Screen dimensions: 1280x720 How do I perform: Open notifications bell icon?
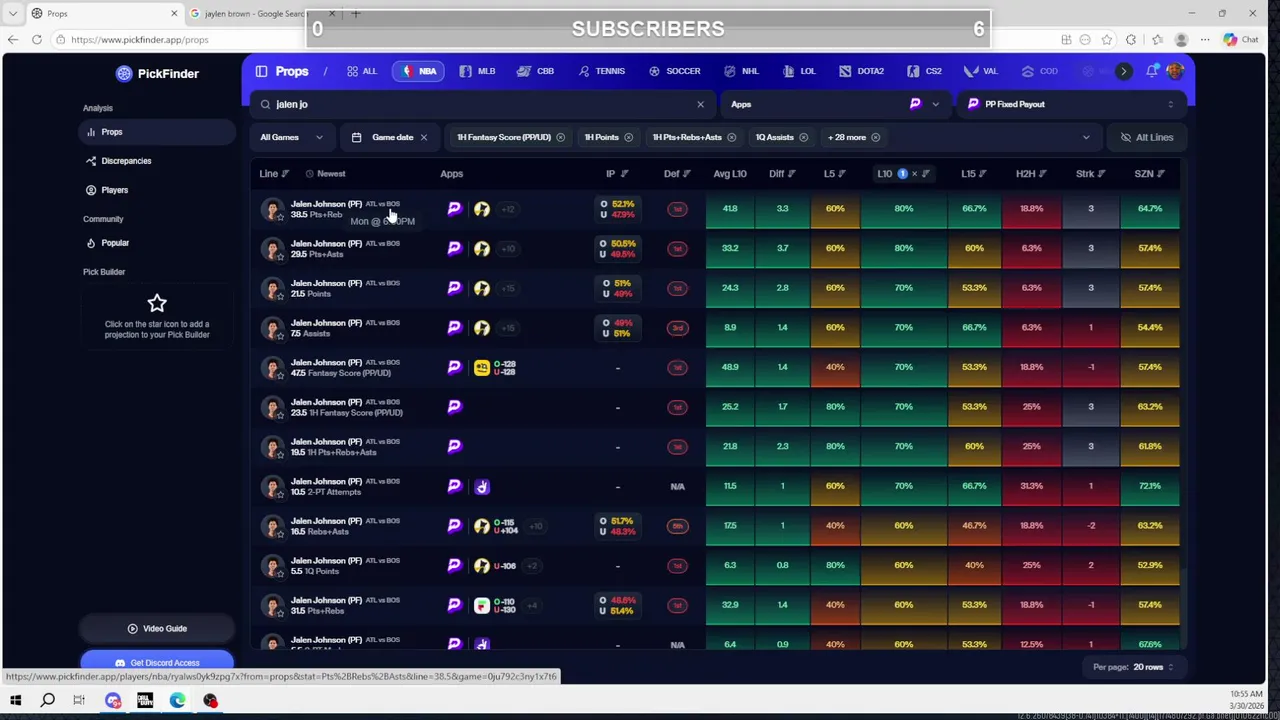tap(1152, 71)
